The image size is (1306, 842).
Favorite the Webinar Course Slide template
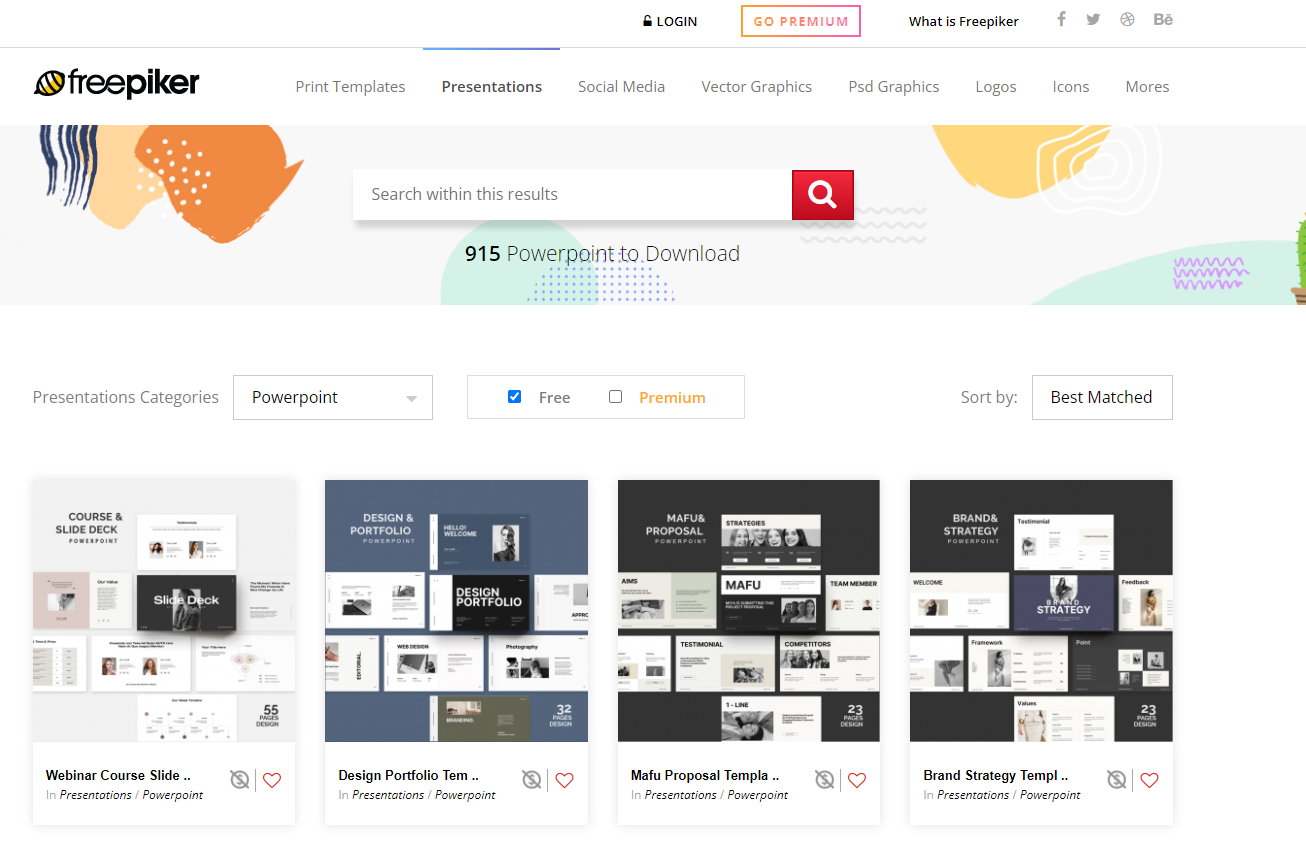[272, 780]
